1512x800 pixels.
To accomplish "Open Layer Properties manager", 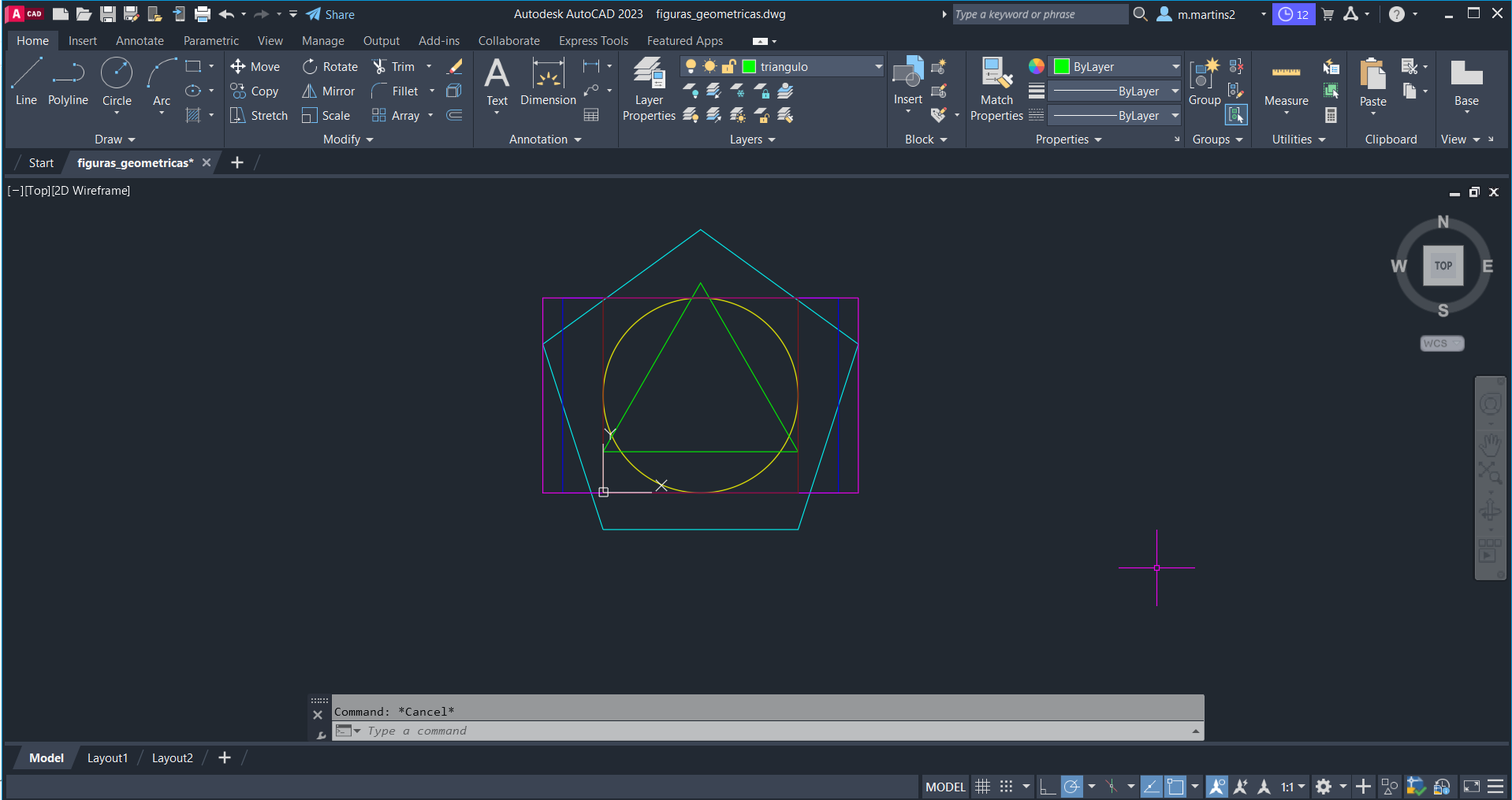I will (x=649, y=90).
